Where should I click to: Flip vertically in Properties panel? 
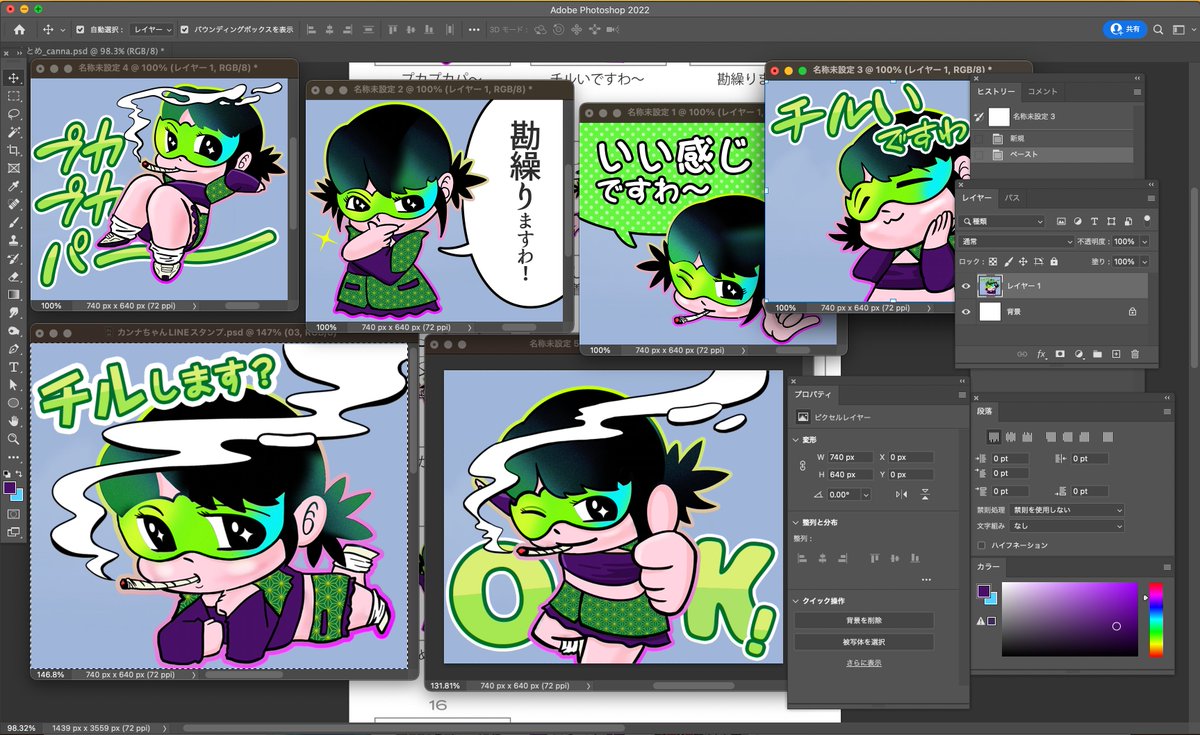[925, 494]
